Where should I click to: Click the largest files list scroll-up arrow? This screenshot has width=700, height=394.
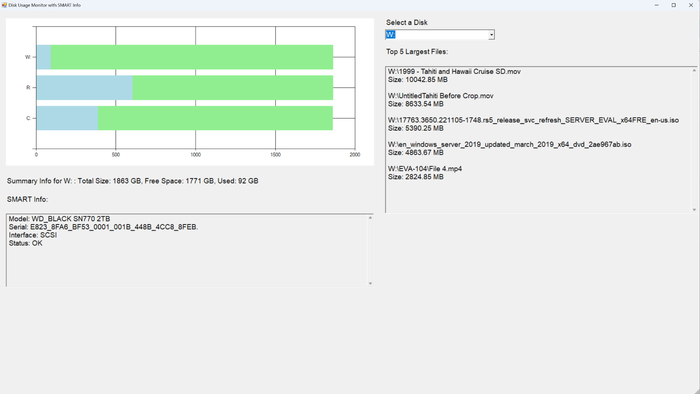pyautogui.click(x=694, y=71)
